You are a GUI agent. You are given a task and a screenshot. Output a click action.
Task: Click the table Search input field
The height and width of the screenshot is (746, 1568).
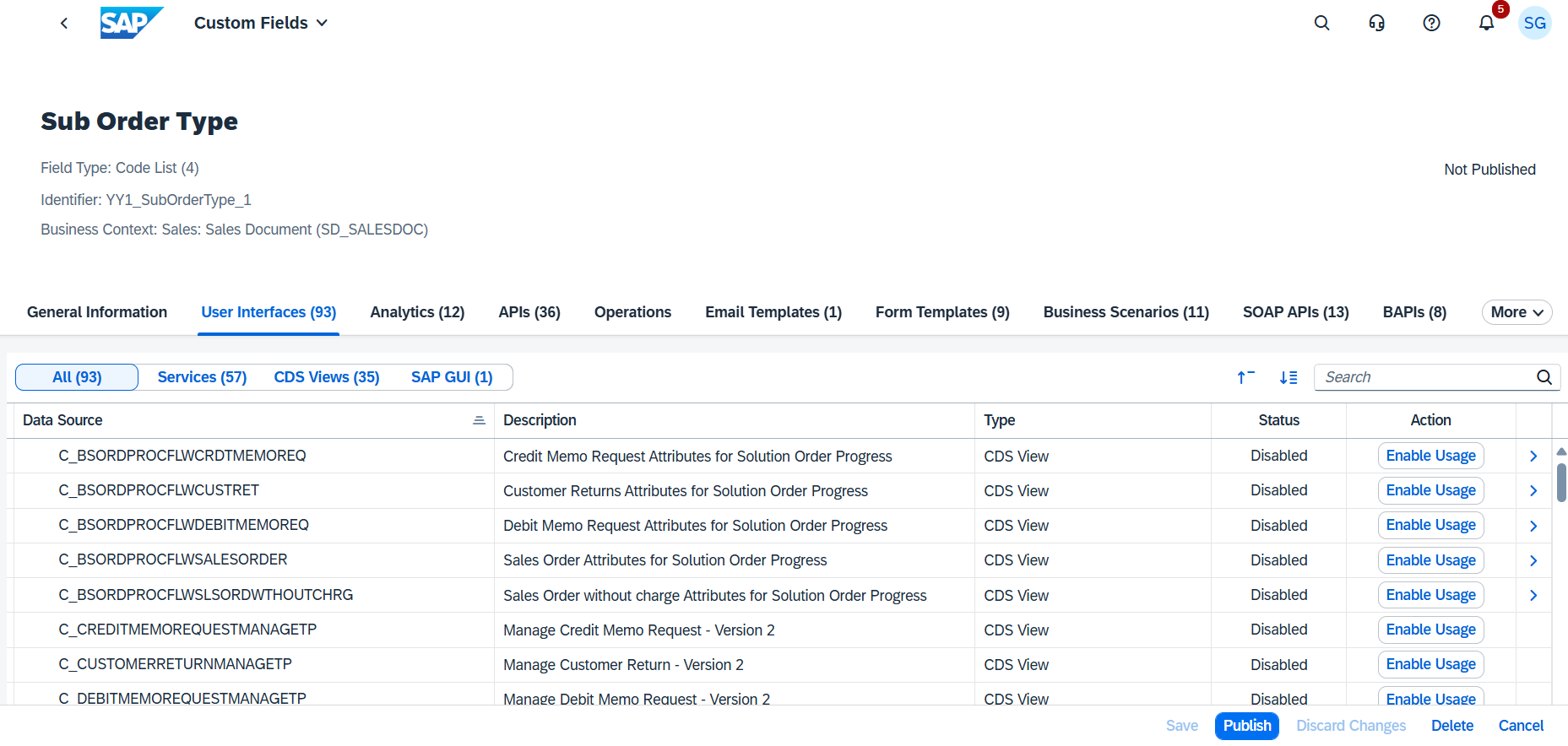pos(1425,377)
